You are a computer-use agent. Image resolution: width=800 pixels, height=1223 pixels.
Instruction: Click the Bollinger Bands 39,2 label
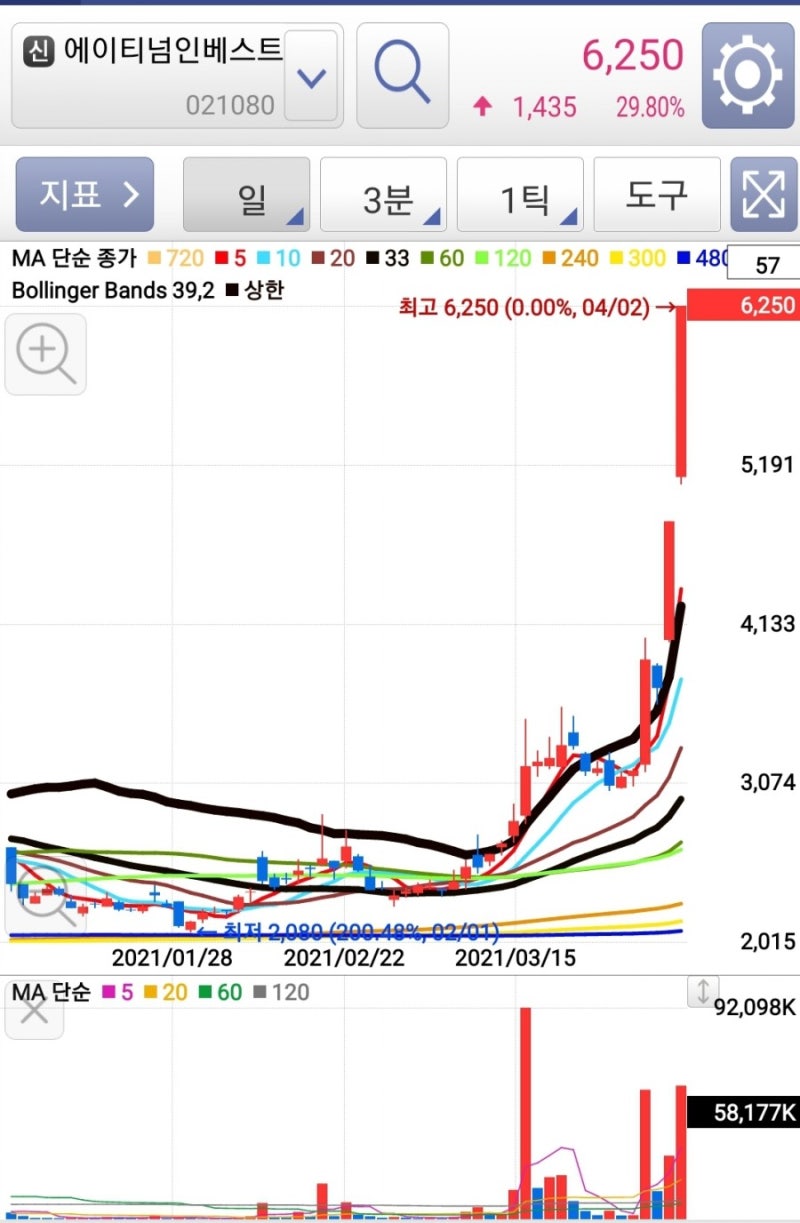pos(112,290)
